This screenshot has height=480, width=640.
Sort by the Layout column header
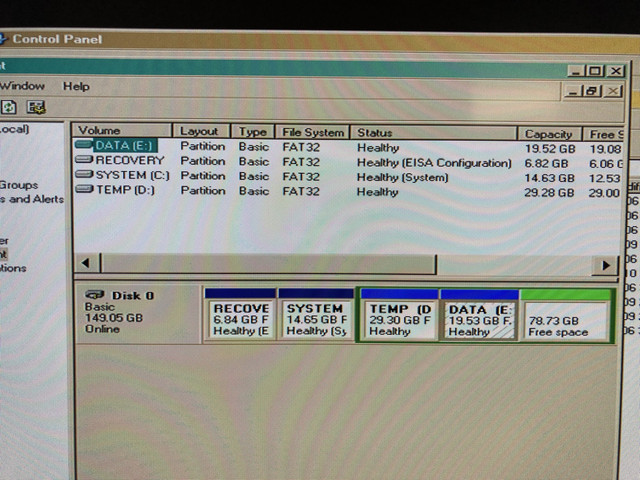click(x=201, y=131)
